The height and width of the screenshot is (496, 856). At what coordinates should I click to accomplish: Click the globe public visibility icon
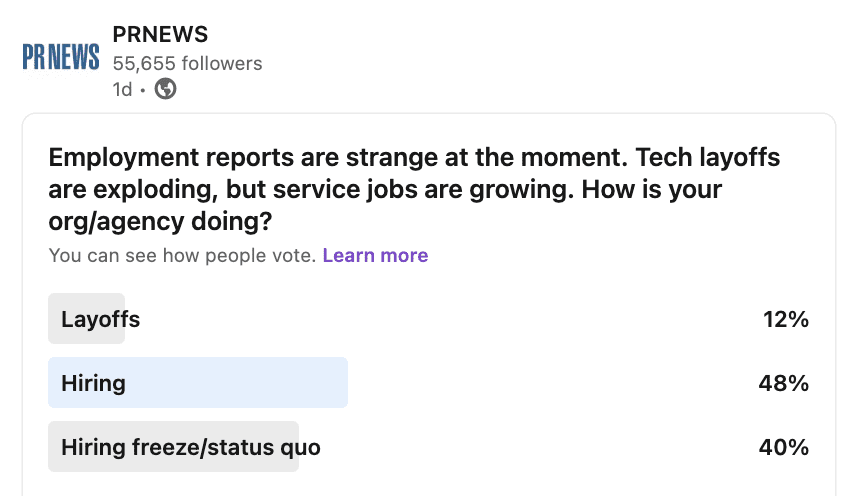(x=166, y=89)
